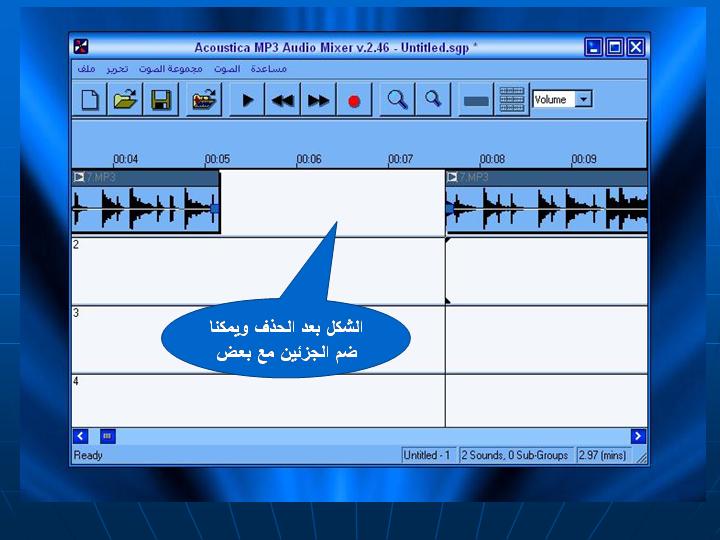
Task: Save the project with the floppy disk icon
Action: 161,100
